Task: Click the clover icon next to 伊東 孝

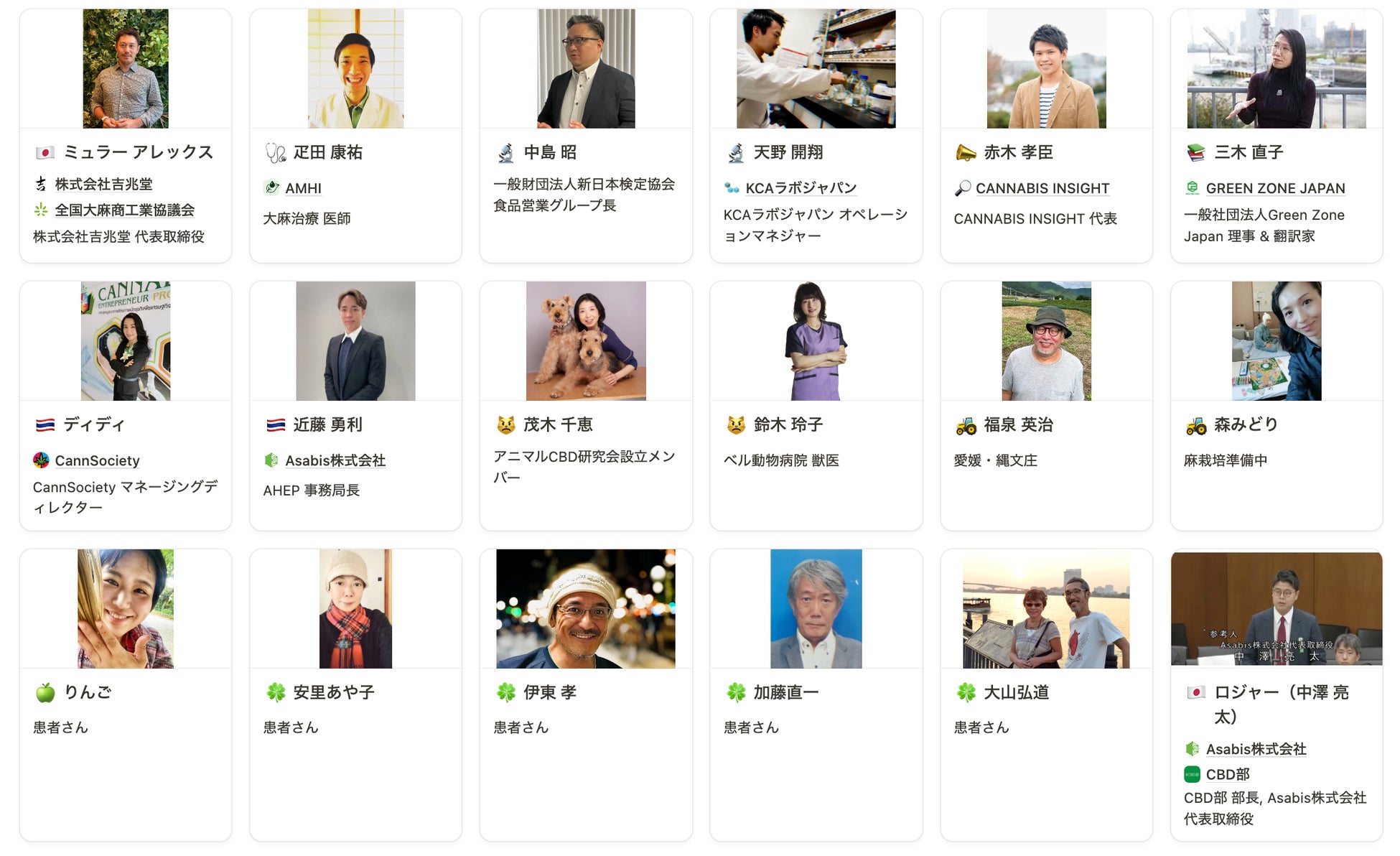Action: coord(505,692)
